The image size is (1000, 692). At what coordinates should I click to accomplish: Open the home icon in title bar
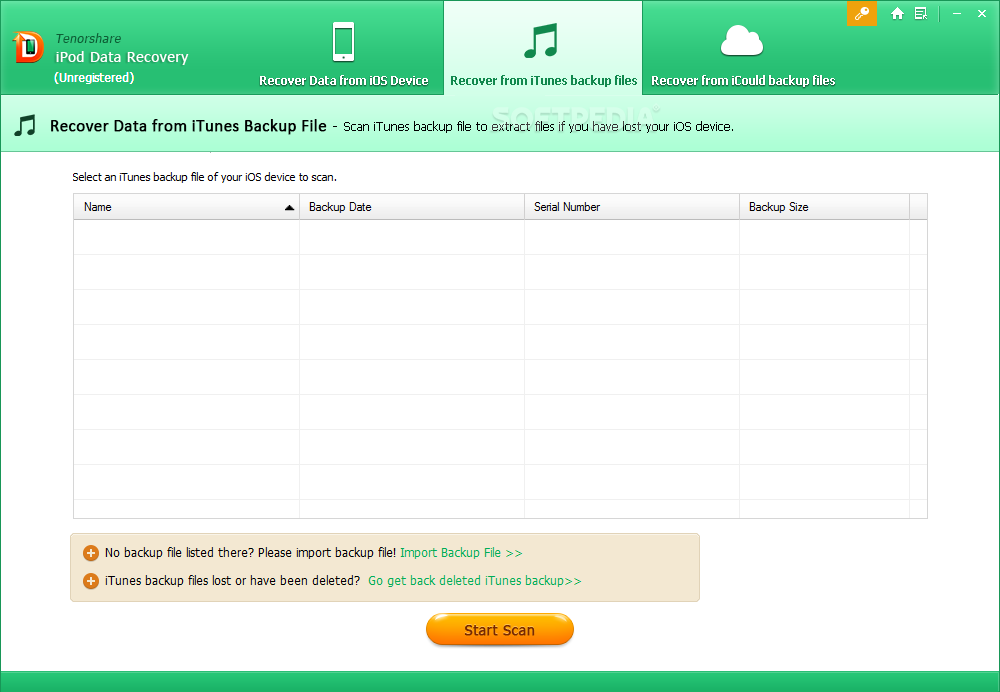[897, 13]
